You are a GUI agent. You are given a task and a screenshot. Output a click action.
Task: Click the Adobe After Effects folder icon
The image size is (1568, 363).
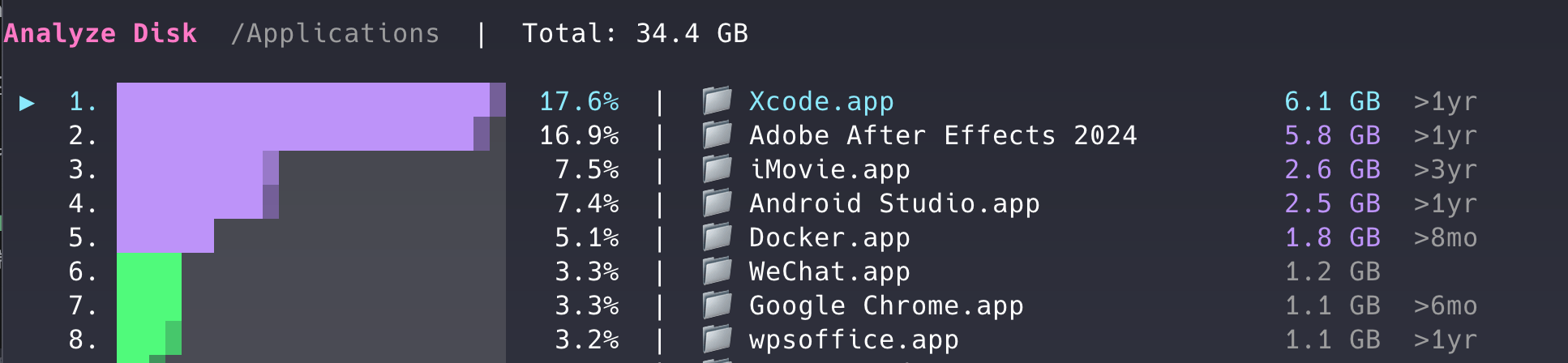pos(717,135)
